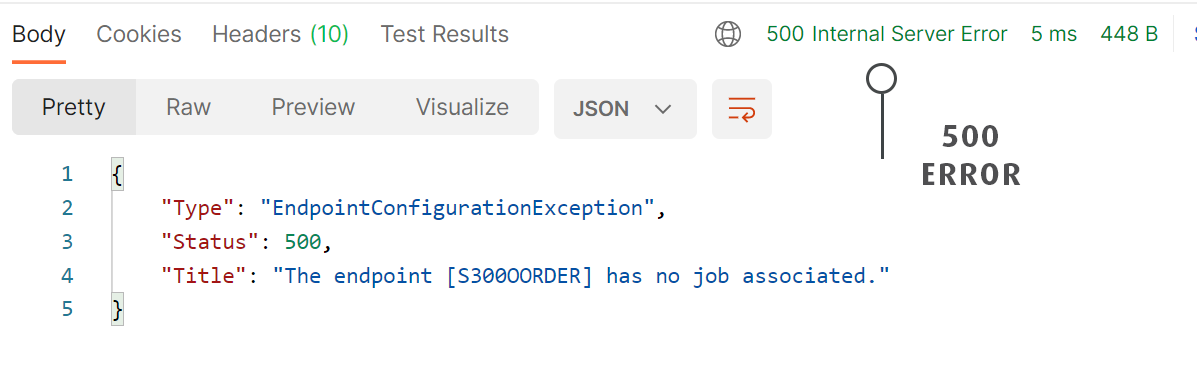Select the Preview view mode
Viewport: 1197px width, 371px height.
[x=313, y=107]
